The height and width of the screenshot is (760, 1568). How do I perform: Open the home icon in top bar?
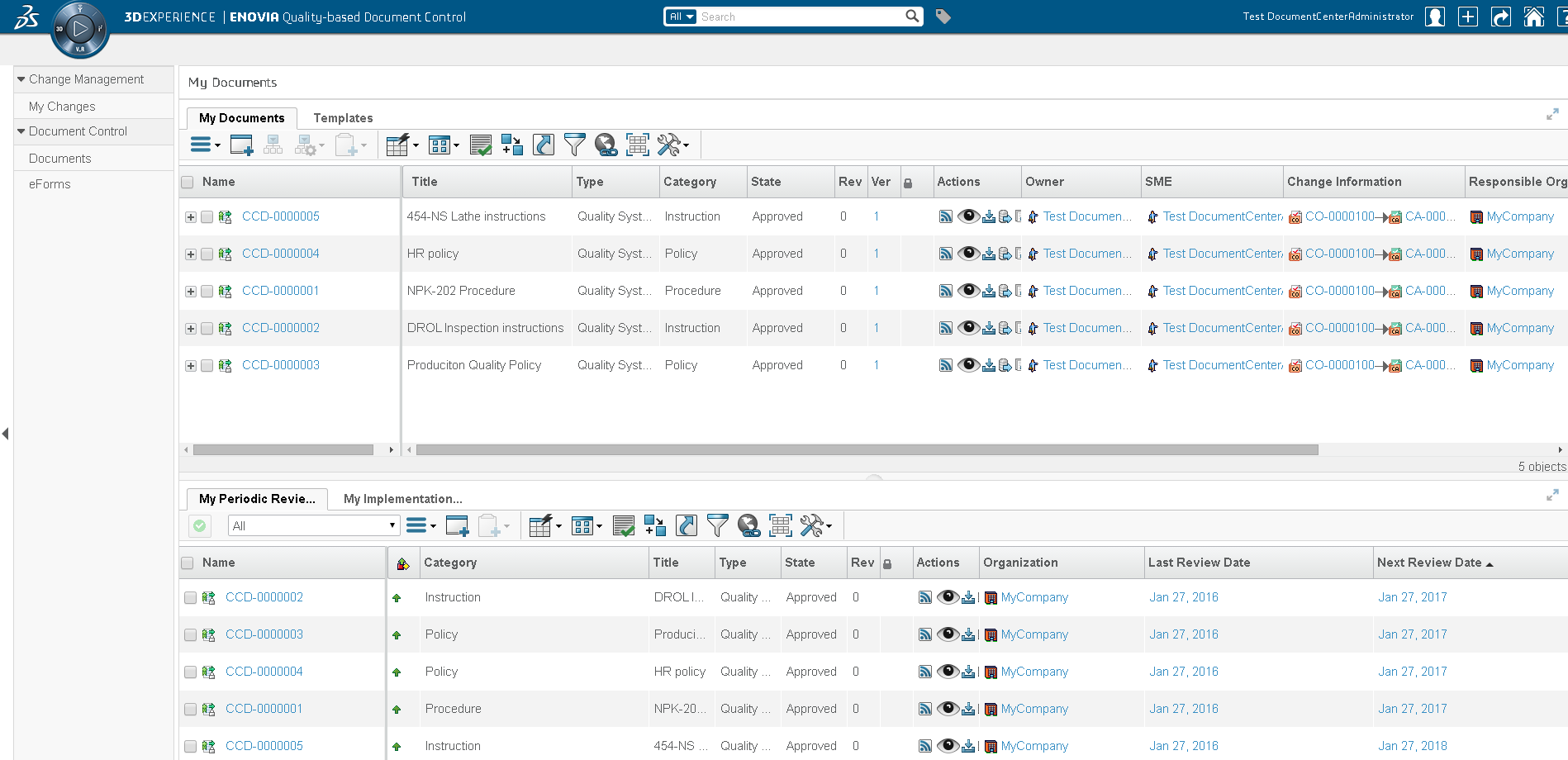1533,17
